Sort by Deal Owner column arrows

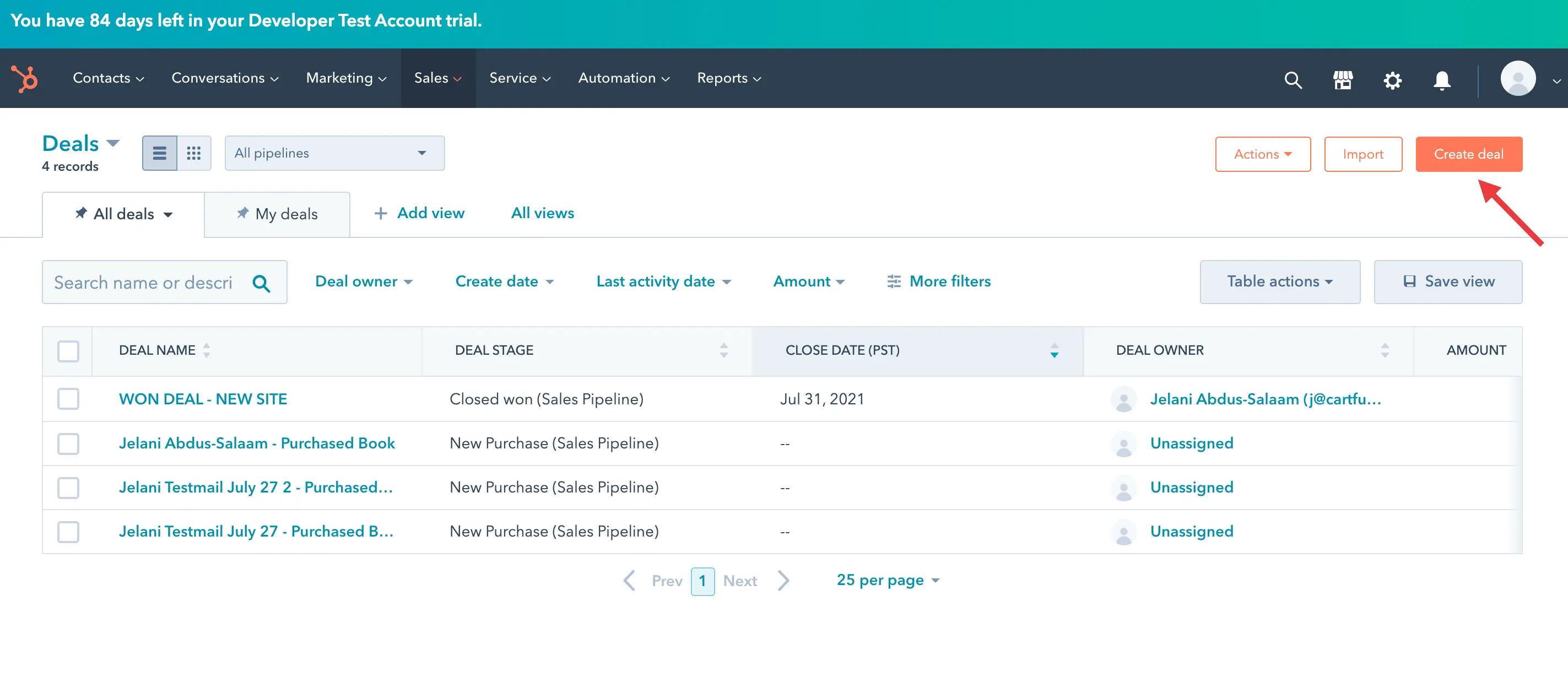(1385, 350)
